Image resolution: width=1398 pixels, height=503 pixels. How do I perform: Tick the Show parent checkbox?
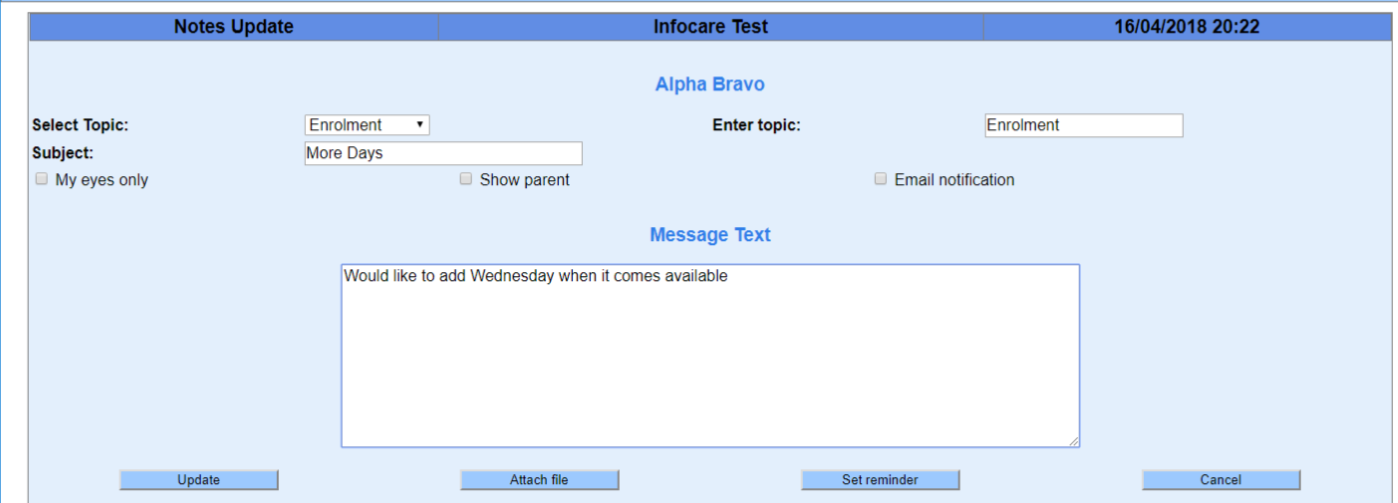[x=466, y=179]
